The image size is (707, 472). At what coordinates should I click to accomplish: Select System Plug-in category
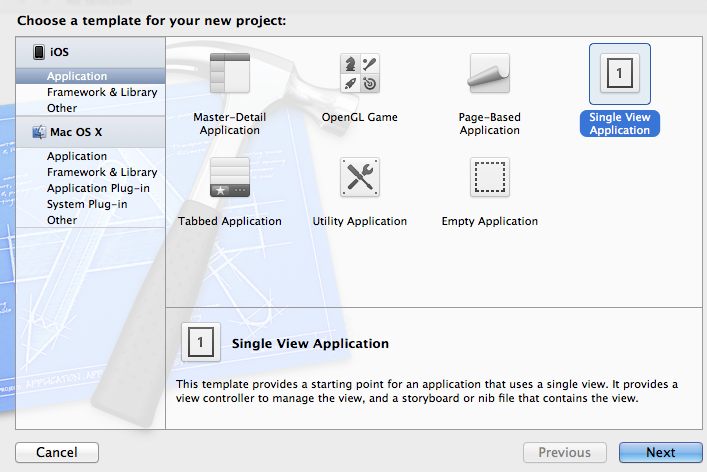tap(90, 204)
